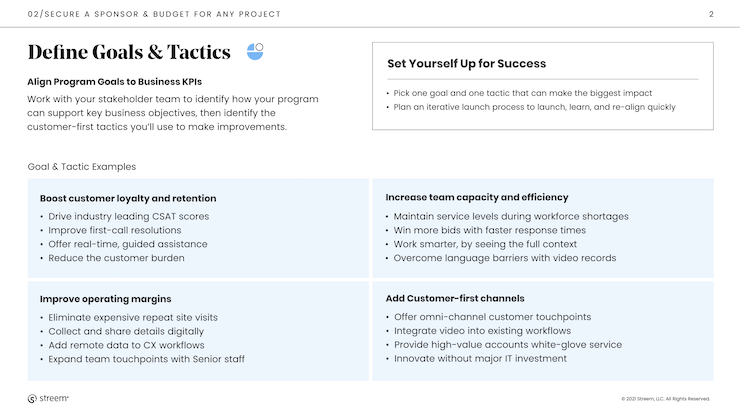This screenshot has height=416, width=740.
Task: Select the 'Define Goals & Tactics' heading
Action: 129,52
